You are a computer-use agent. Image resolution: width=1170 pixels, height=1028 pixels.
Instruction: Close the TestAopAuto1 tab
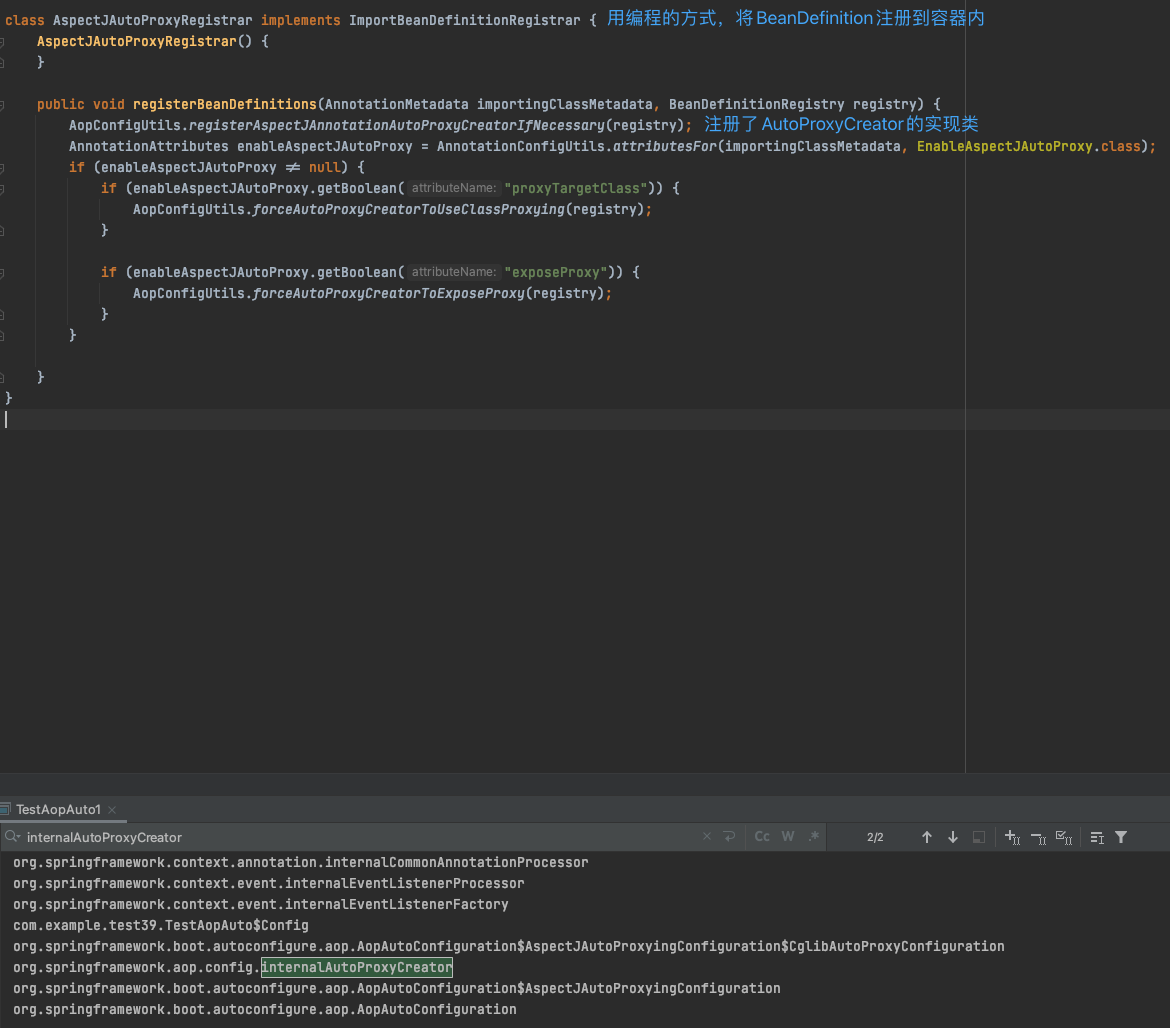(112, 809)
